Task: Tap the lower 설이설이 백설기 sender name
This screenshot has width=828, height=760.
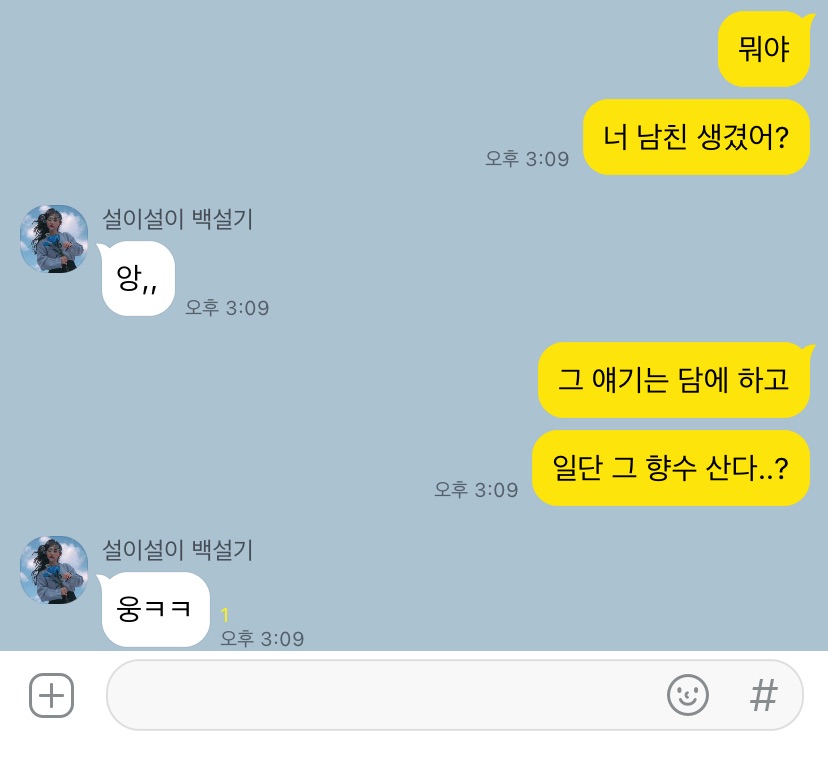Action: (177, 550)
